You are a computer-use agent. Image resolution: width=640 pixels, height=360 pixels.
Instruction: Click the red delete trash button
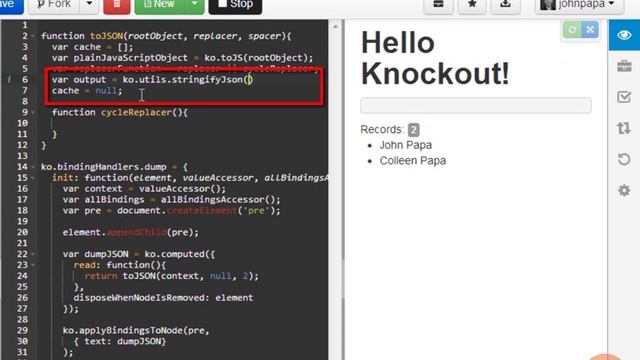(117, 5)
